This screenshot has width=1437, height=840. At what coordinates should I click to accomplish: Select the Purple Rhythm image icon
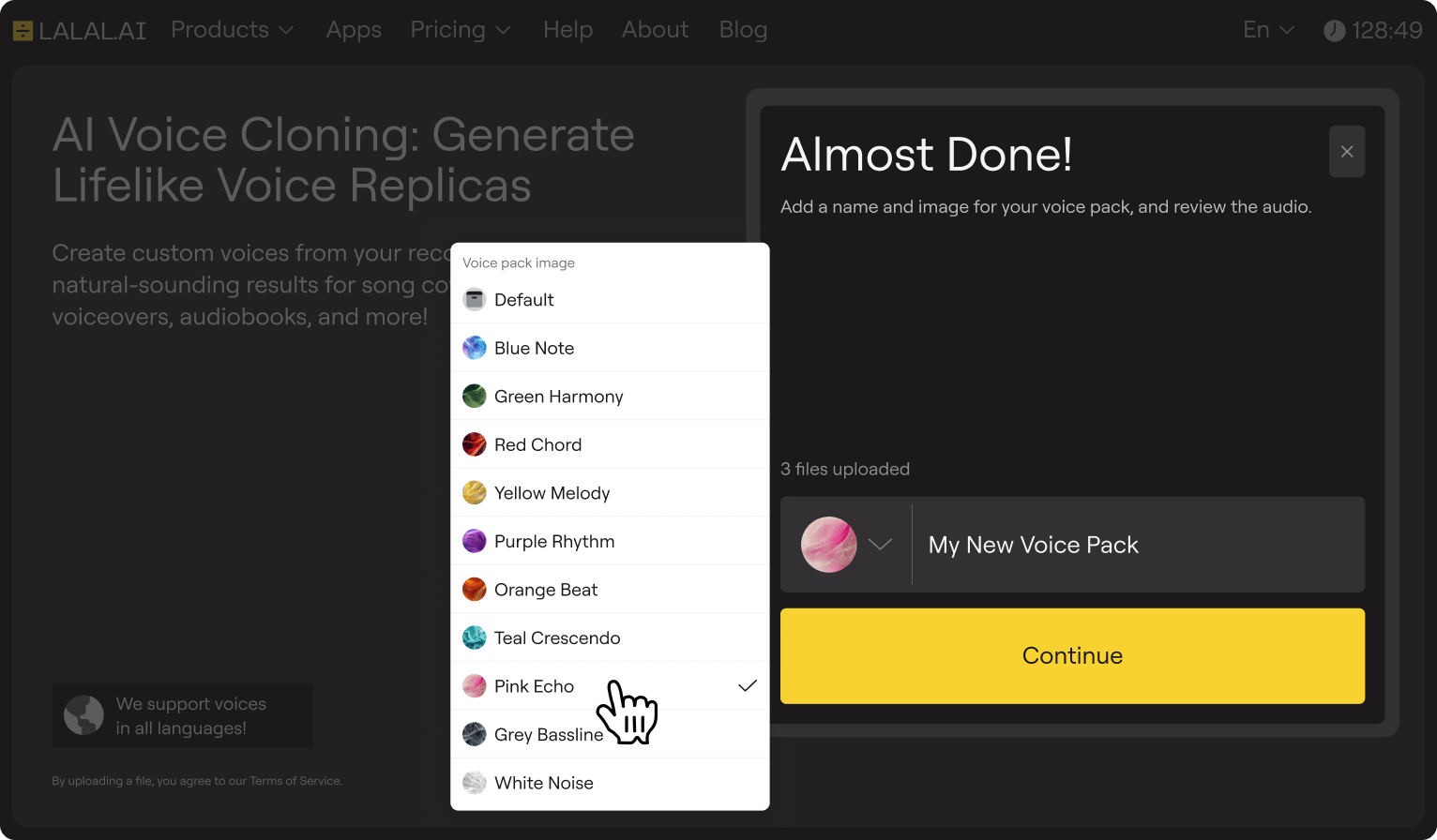[x=475, y=541]
